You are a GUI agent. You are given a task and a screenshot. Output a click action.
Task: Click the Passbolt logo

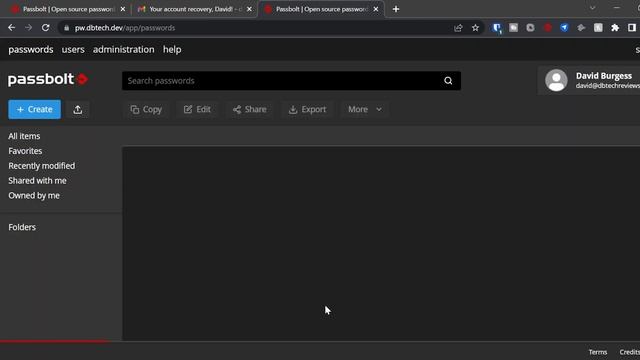(48, 79)
